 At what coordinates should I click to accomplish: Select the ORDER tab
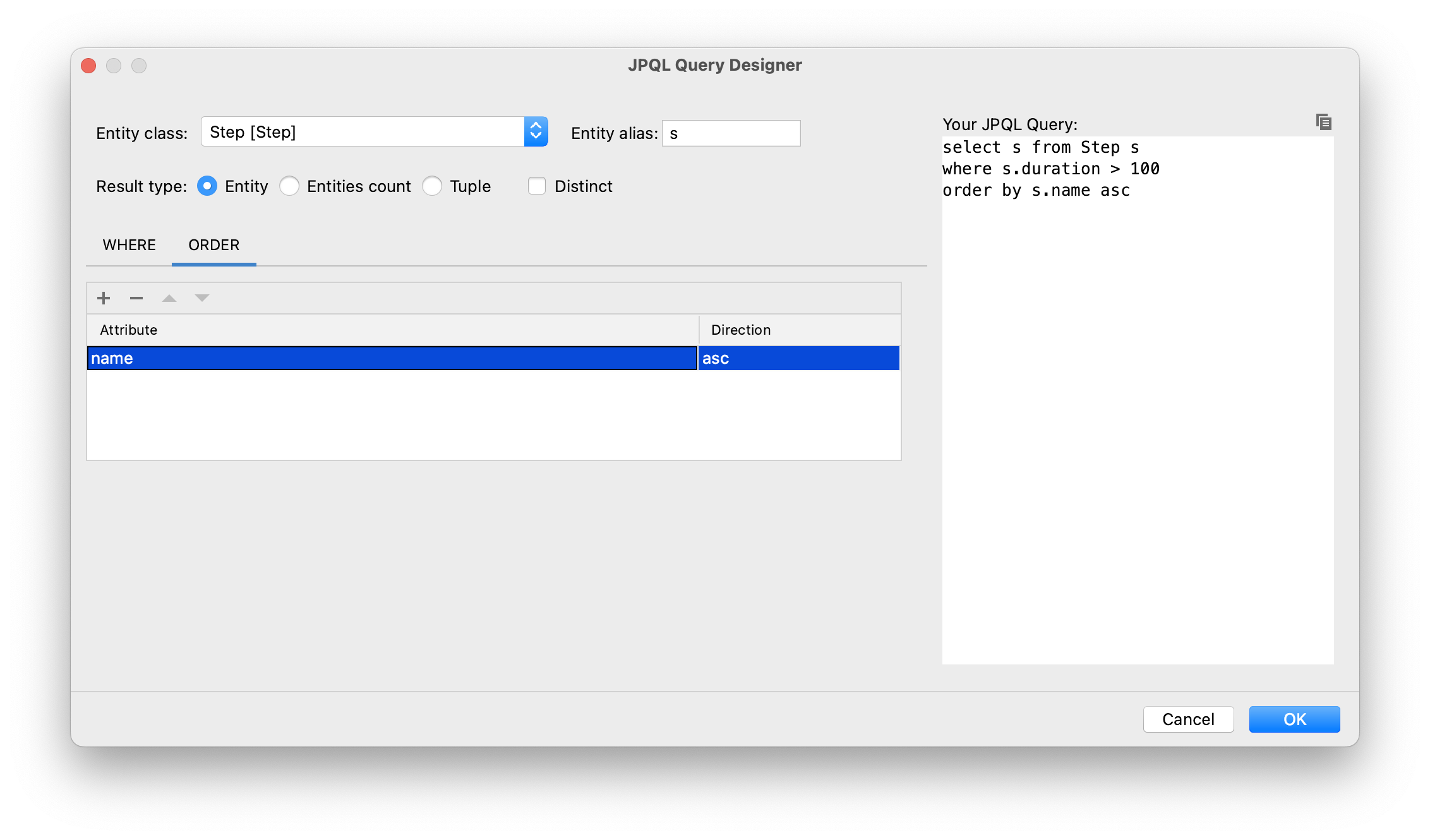click(x=213, y=245)
